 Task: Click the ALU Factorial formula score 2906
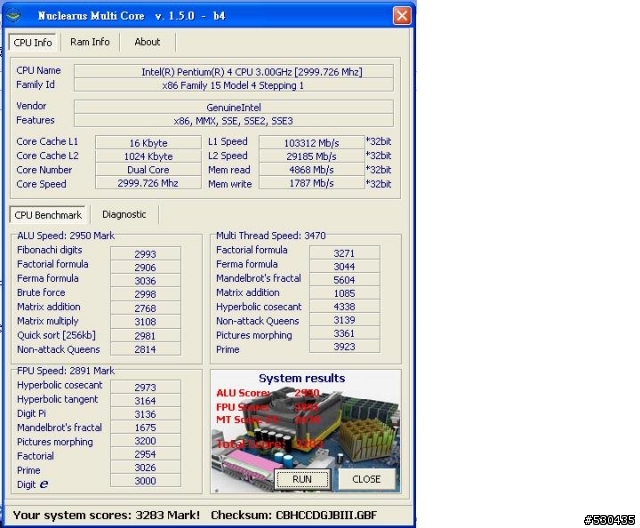pyautogui.click(x=145, y=267)
